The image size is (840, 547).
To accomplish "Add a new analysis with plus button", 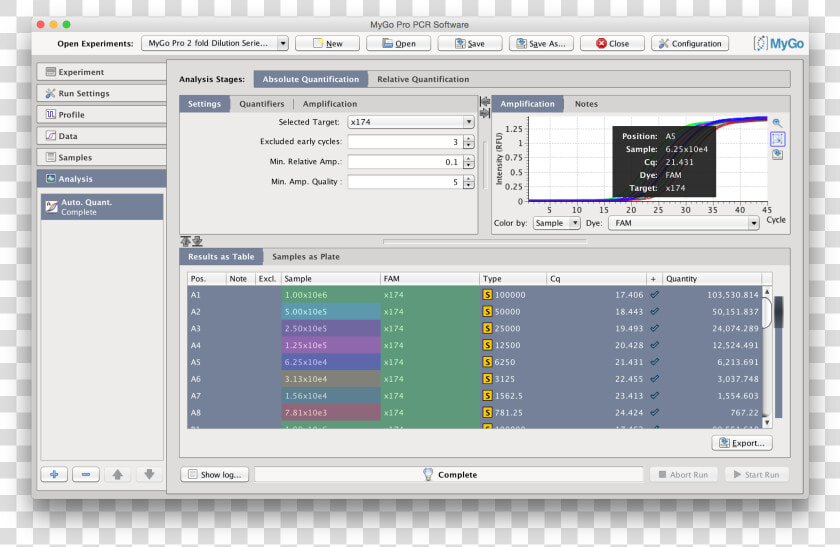I will click(54, 474).
